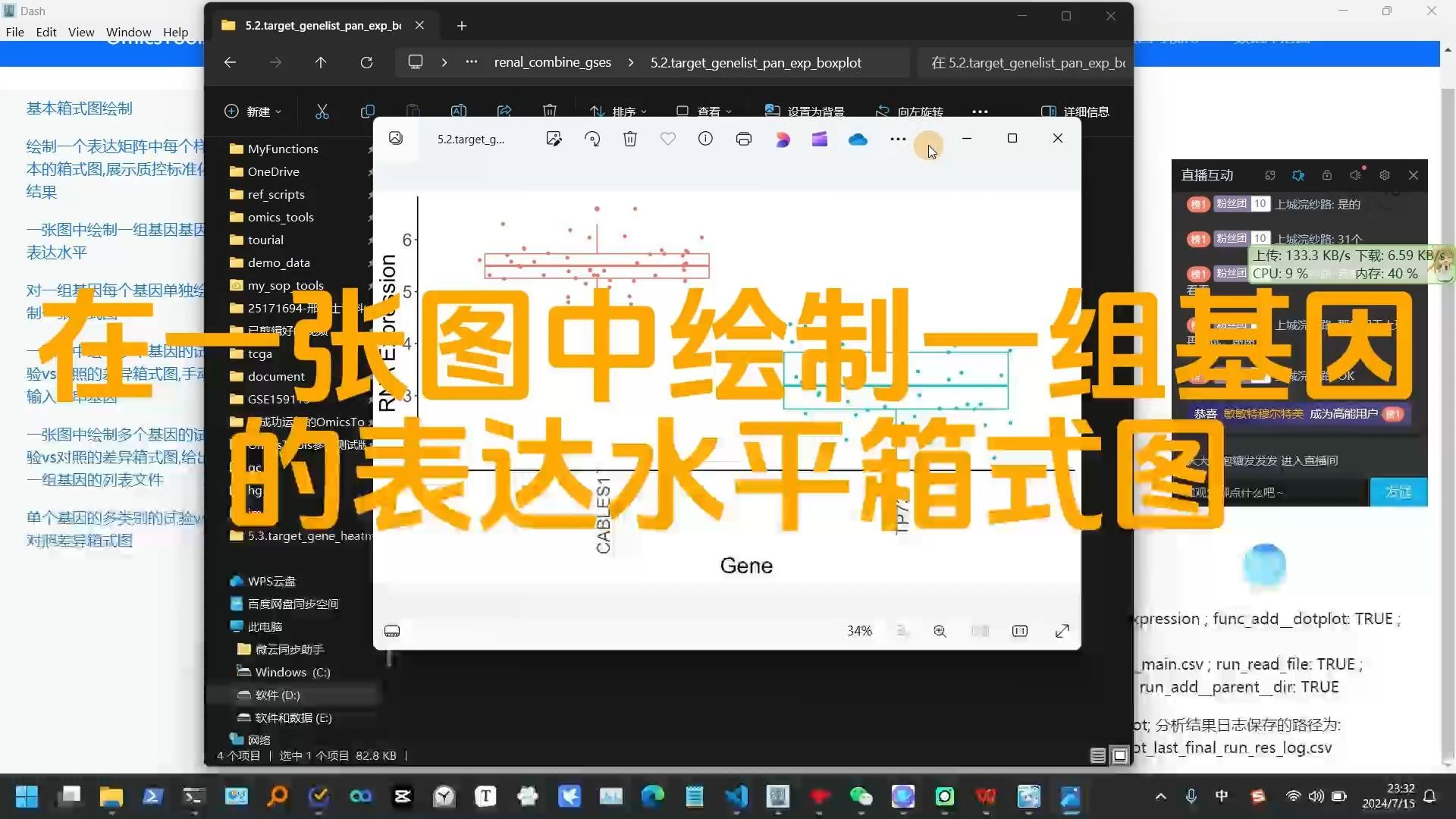Image resolution: width=1456 pixels, height=819 pixels.
Task: Expand the address bar path ellipsis
Action: tap(472, 62)
